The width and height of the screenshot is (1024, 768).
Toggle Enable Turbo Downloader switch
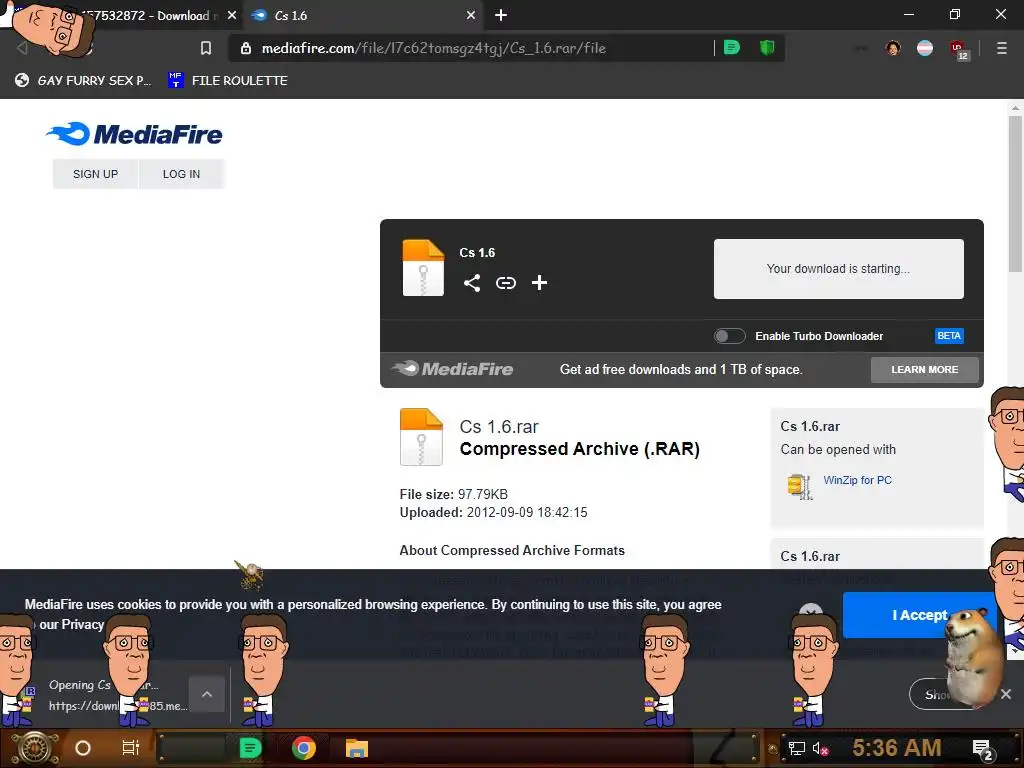point(729,336)
